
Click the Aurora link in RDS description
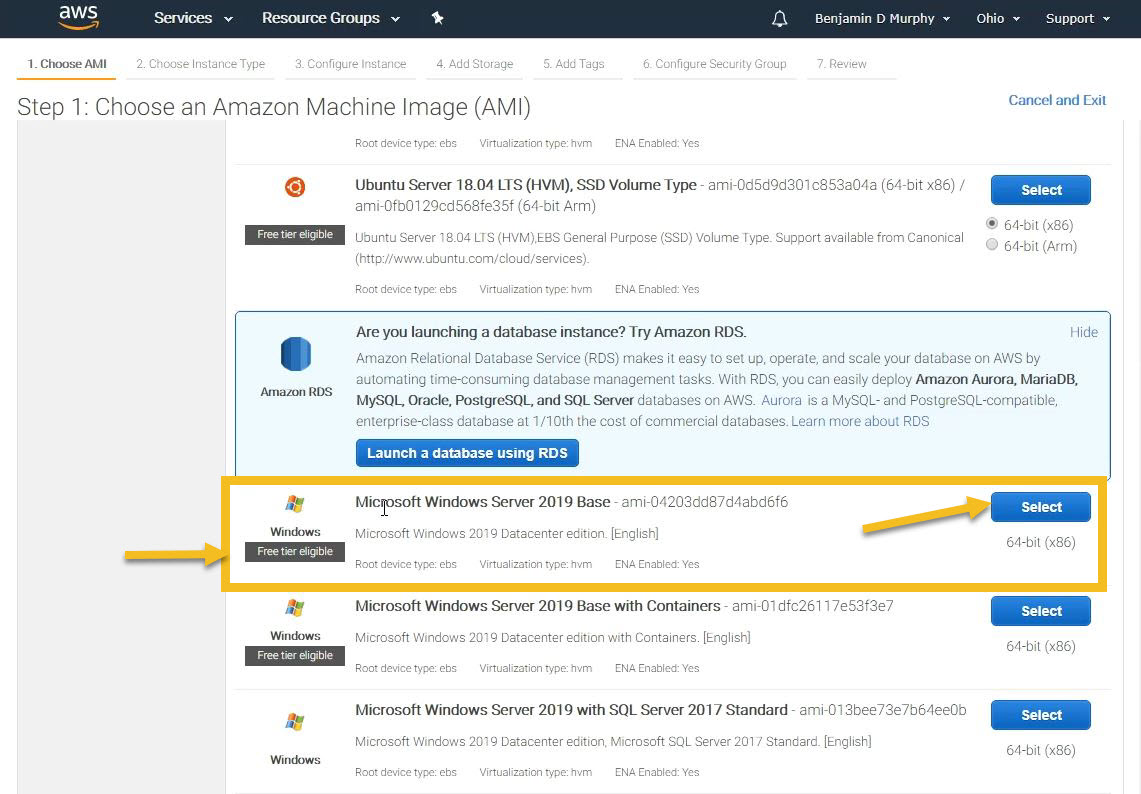click(x=781, y=400)
